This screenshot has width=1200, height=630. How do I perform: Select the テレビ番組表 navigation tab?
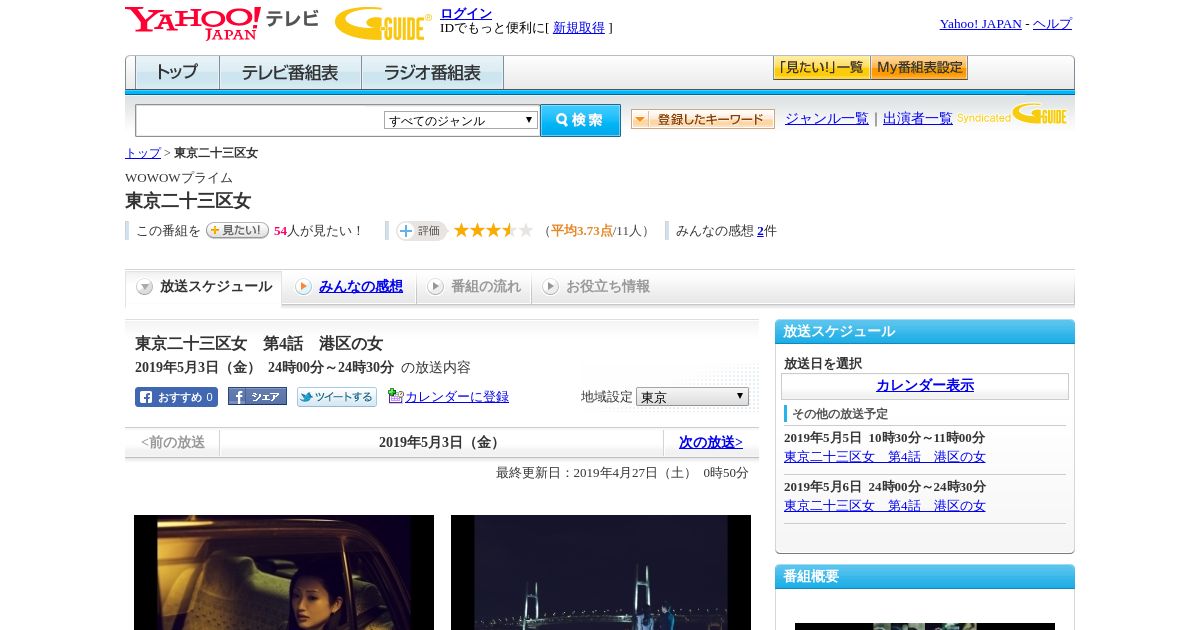click(x=290, y=73)
